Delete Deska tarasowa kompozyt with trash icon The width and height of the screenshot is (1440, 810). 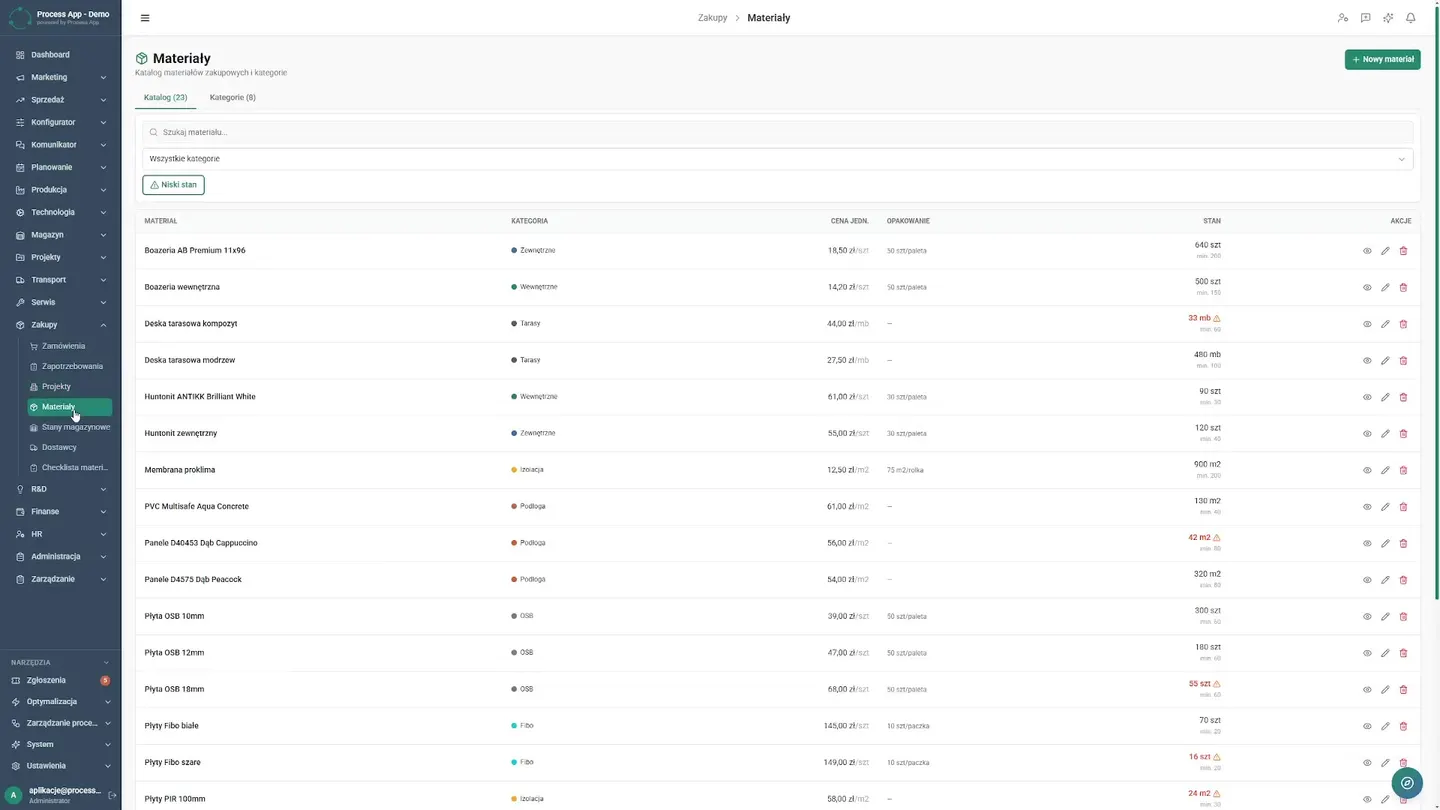tap(1403, 324)
